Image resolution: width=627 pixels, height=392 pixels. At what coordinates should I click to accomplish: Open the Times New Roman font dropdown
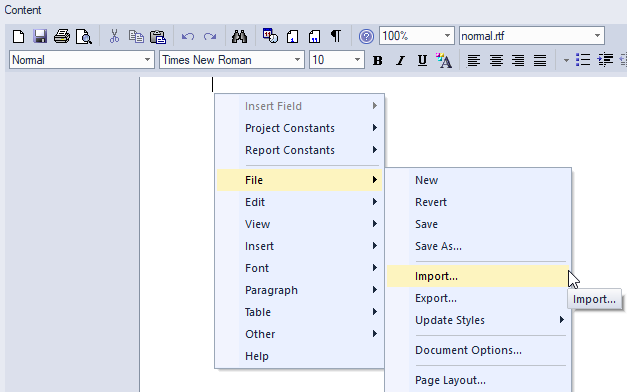(297, 60)
